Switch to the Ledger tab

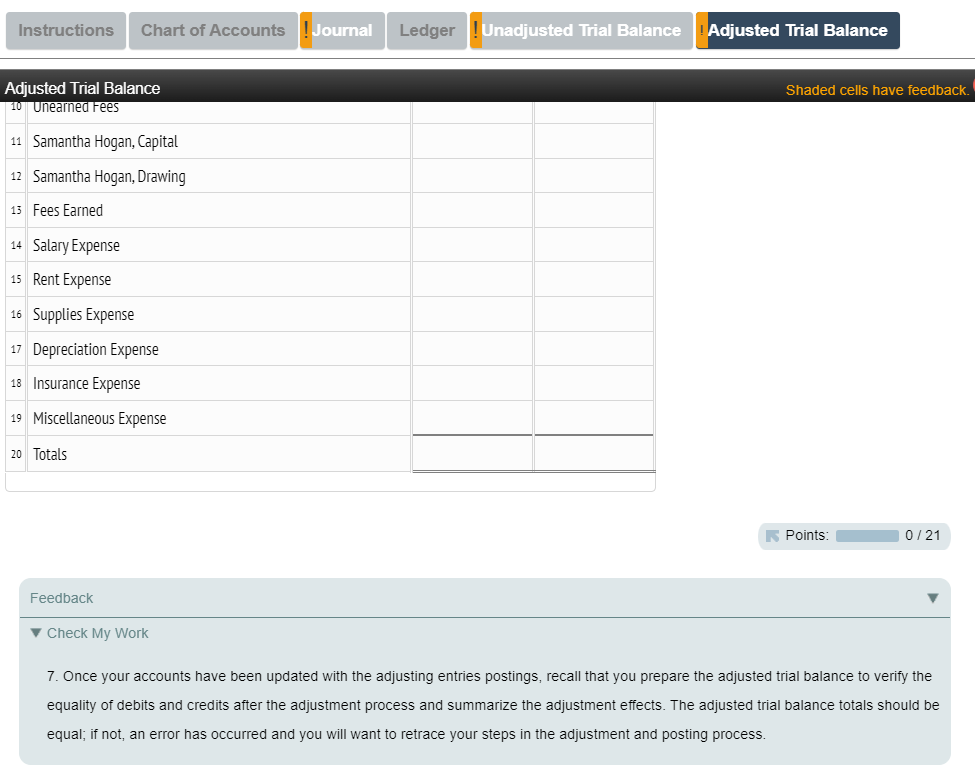tap(427, 30)
